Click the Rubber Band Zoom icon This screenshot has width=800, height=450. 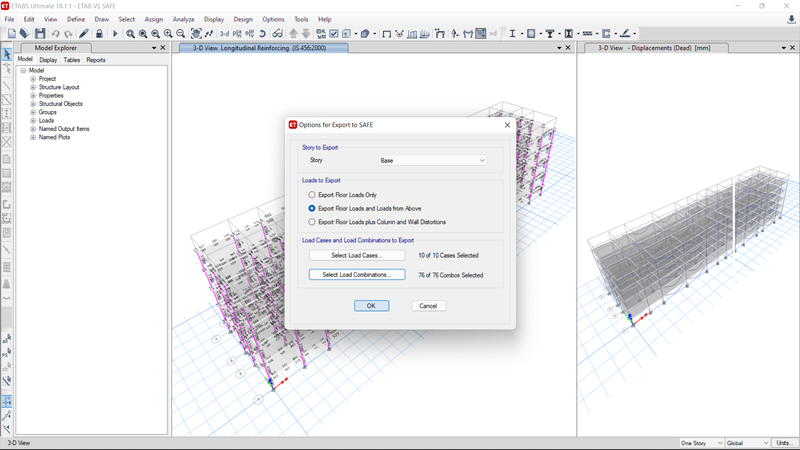pos(131,34)
